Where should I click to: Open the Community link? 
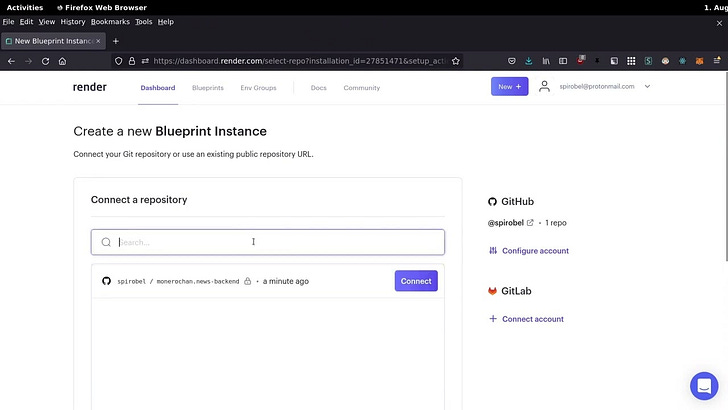362,88
